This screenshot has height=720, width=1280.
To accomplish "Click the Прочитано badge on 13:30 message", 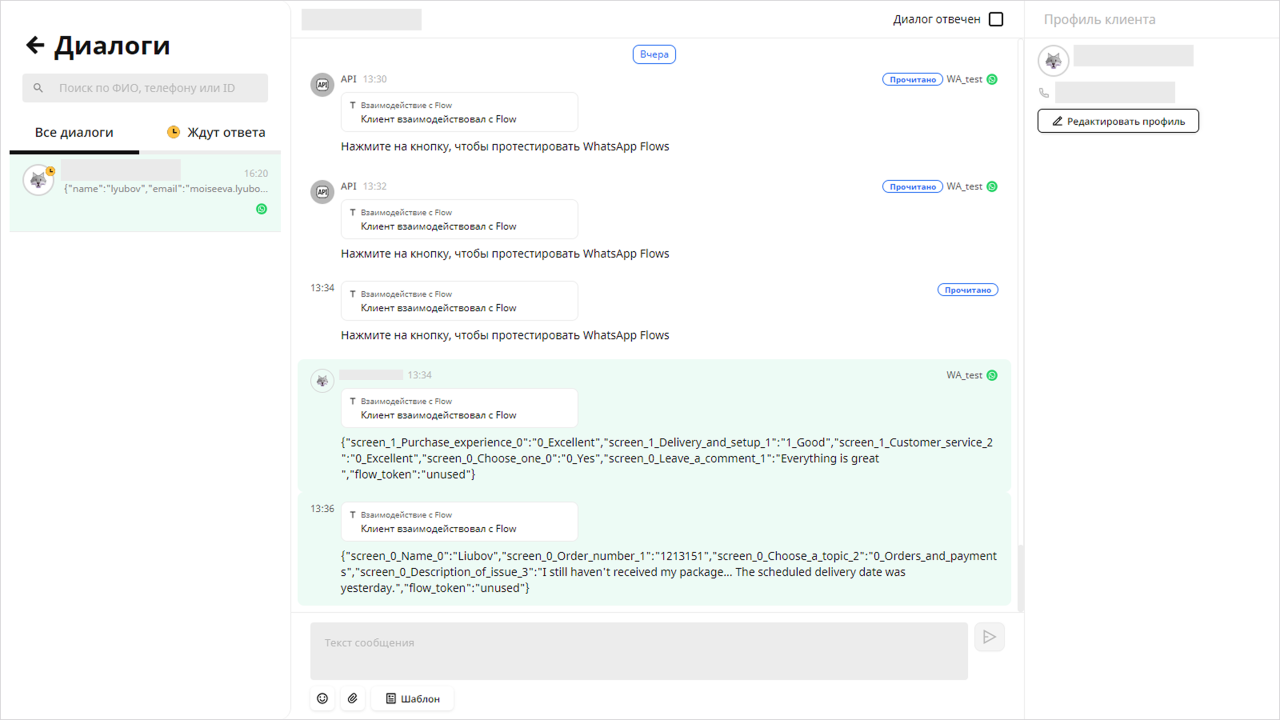I will (912, 79).
